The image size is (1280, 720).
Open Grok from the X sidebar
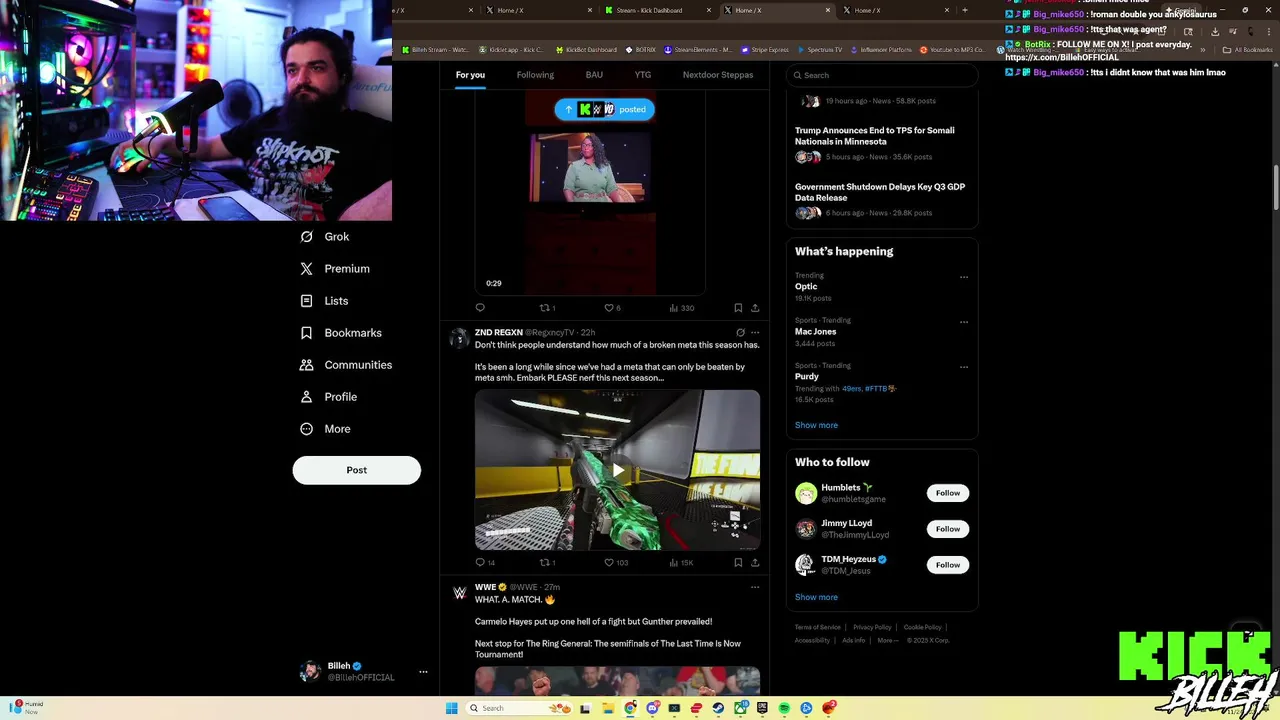coord(324,237)
